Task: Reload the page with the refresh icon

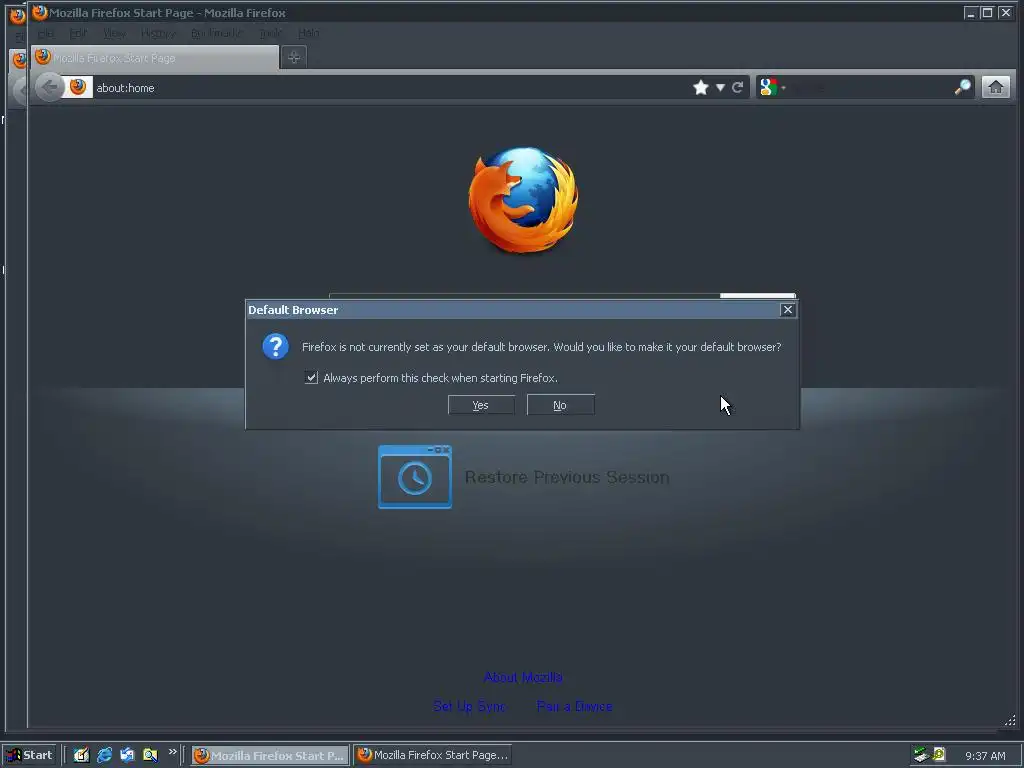Action: [x=737, y=88]
